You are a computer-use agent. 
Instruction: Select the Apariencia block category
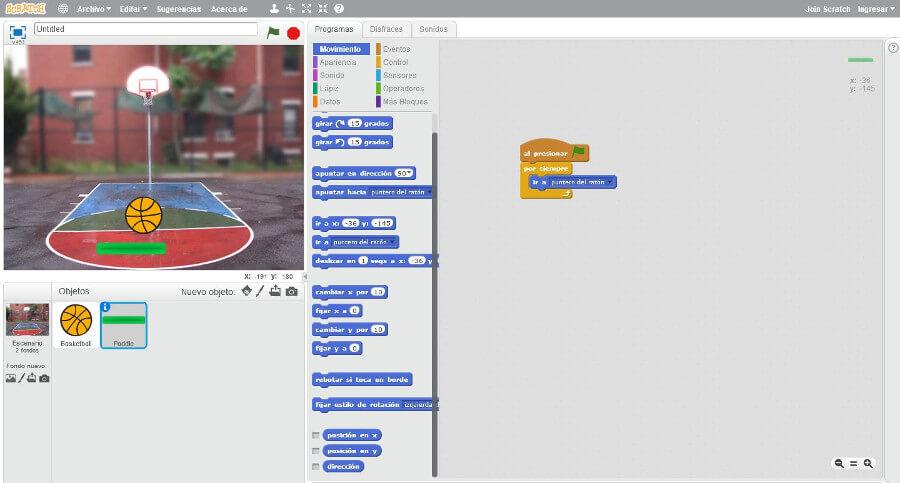[x=338, y=62]
